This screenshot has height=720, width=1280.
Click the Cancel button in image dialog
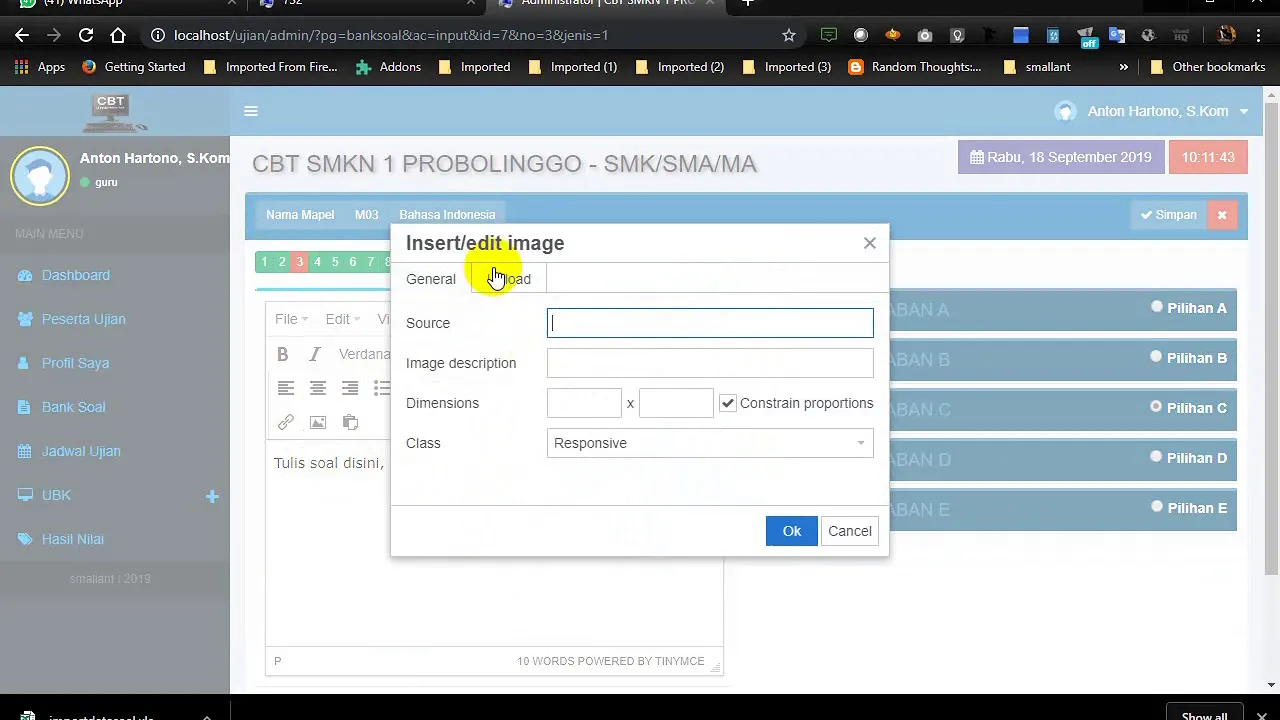click(850, 531)
